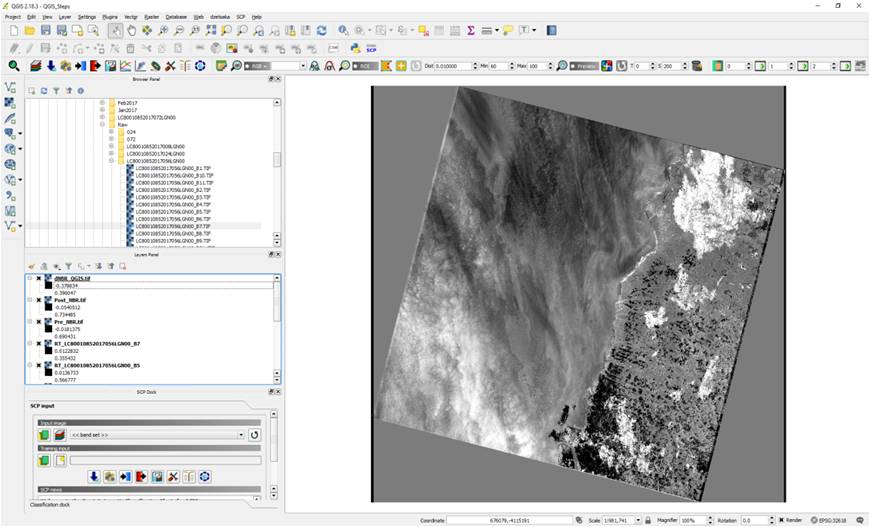
Task: Expand the Feb2017 folder in browser
Action: click(x=102, y=103)
